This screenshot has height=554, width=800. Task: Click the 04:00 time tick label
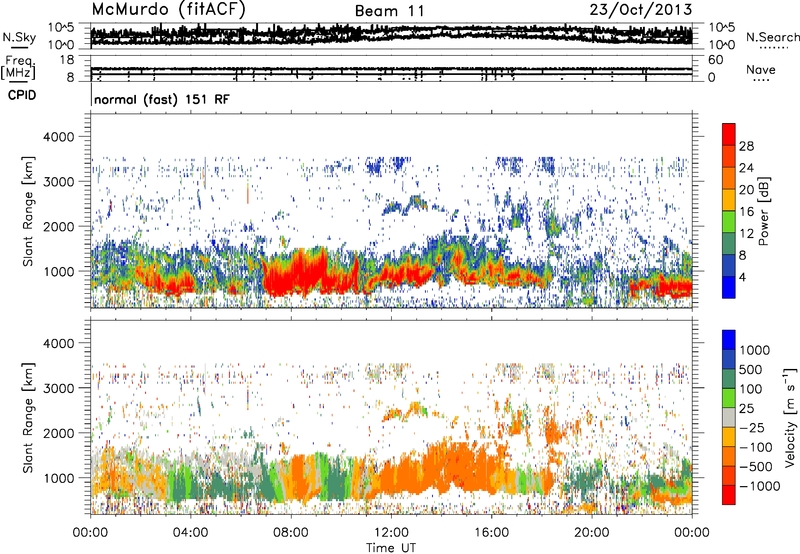pyautogui.click(x=191, y=533)
